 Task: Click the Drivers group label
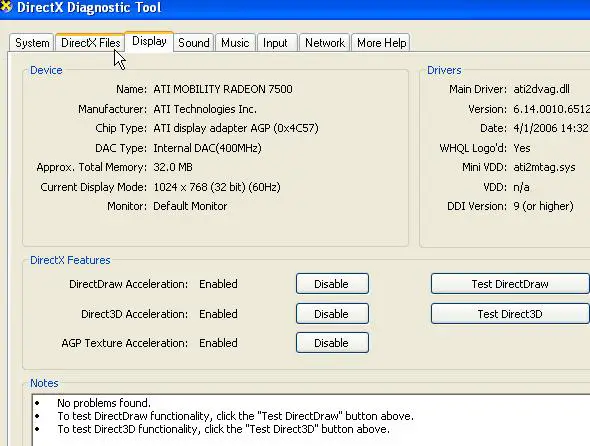(444, 70)
